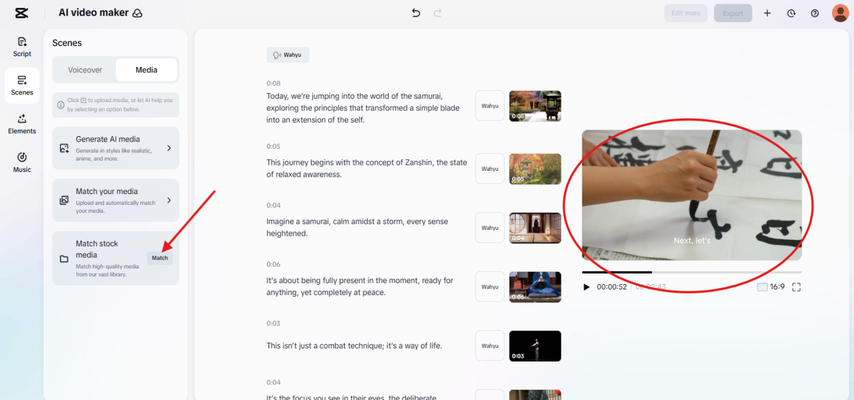Click the info icon in upload hint
This screenshot has width=854, height=400.
tap(60, 105)
